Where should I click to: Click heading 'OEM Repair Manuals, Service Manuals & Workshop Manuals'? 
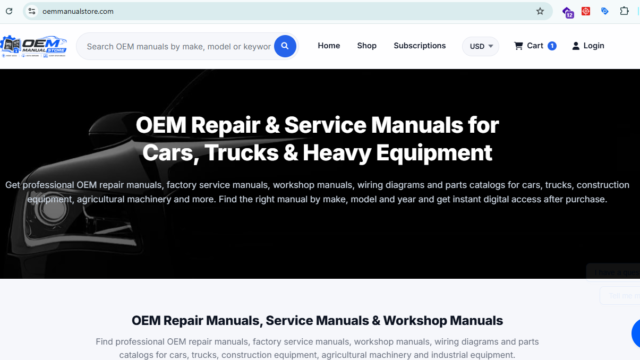click(317, 321)
